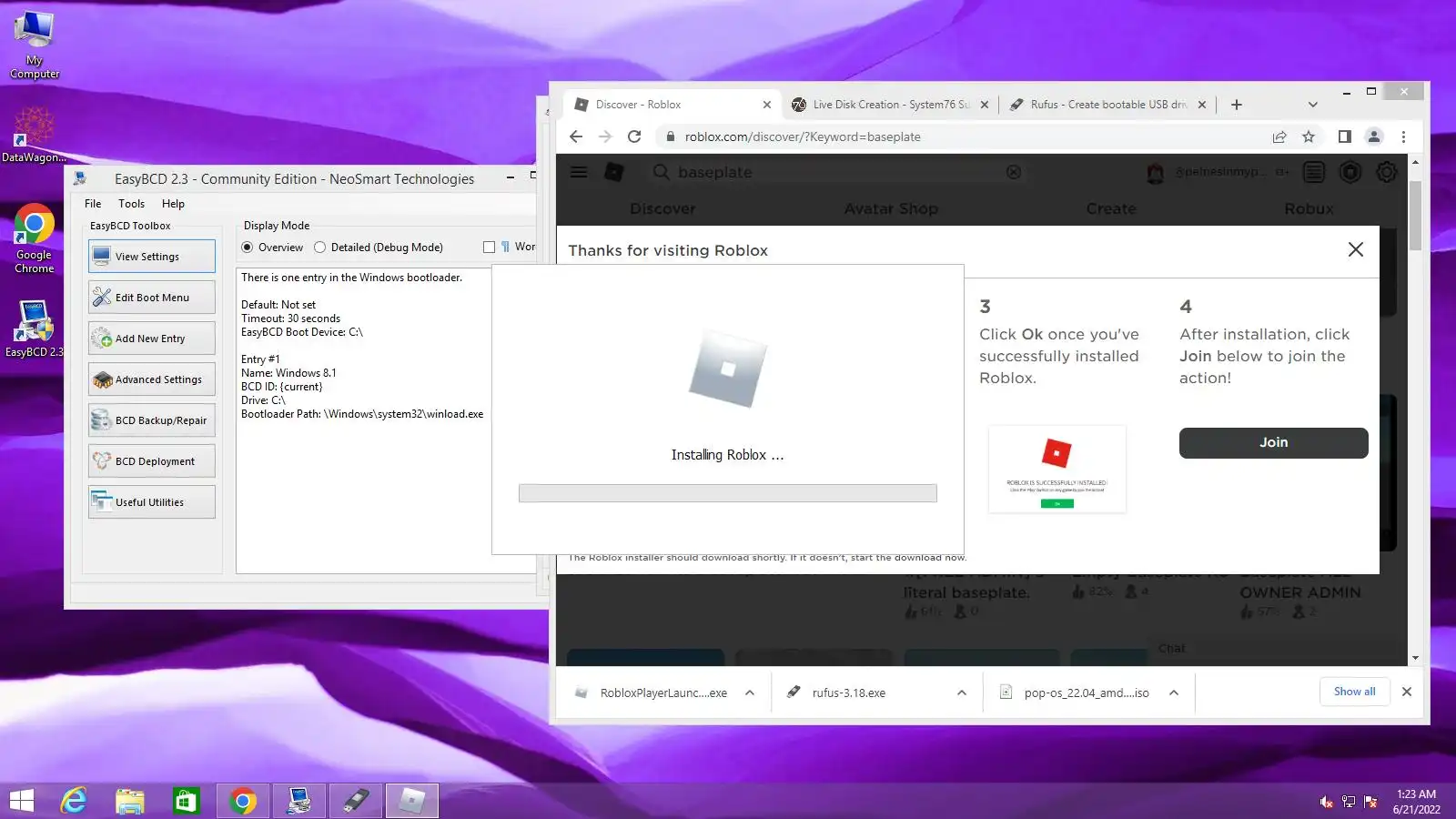Viewport: 1456px width, 819px height.
Task: Click the "Timeout: 30 seconds" text
Action: tap(290, 318)
